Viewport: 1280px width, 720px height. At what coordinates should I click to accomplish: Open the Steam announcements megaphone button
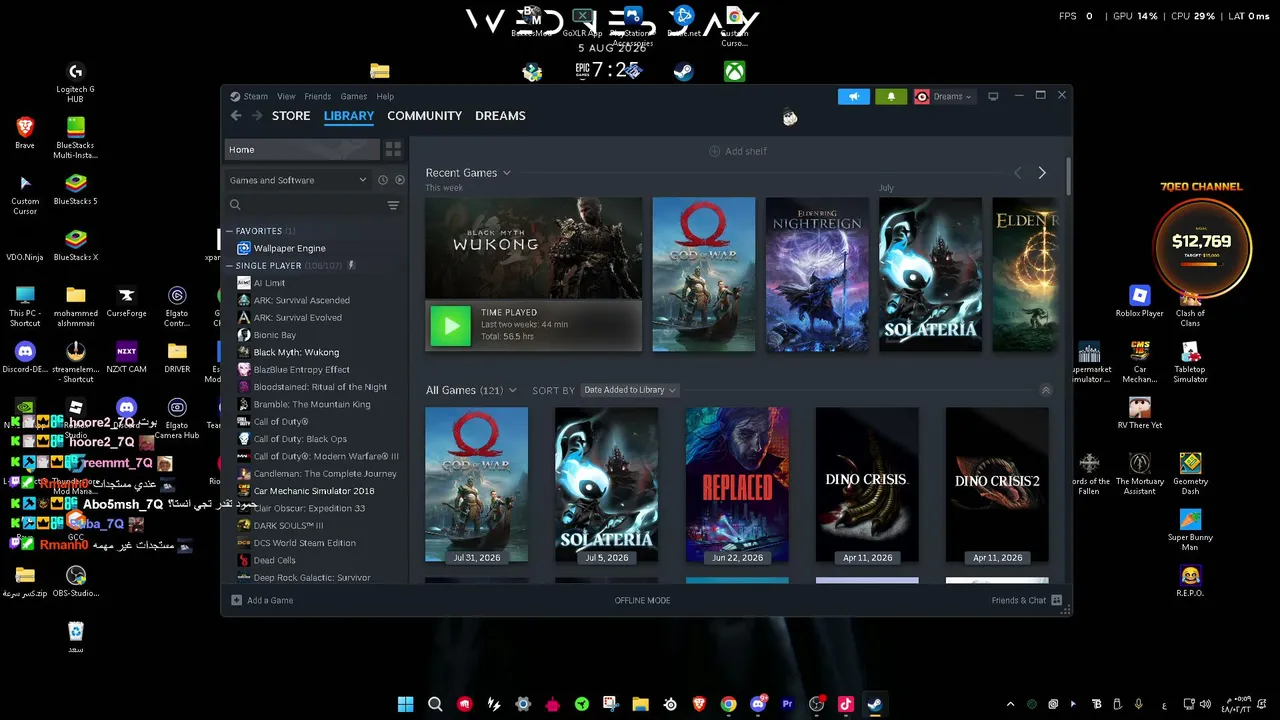854,96
